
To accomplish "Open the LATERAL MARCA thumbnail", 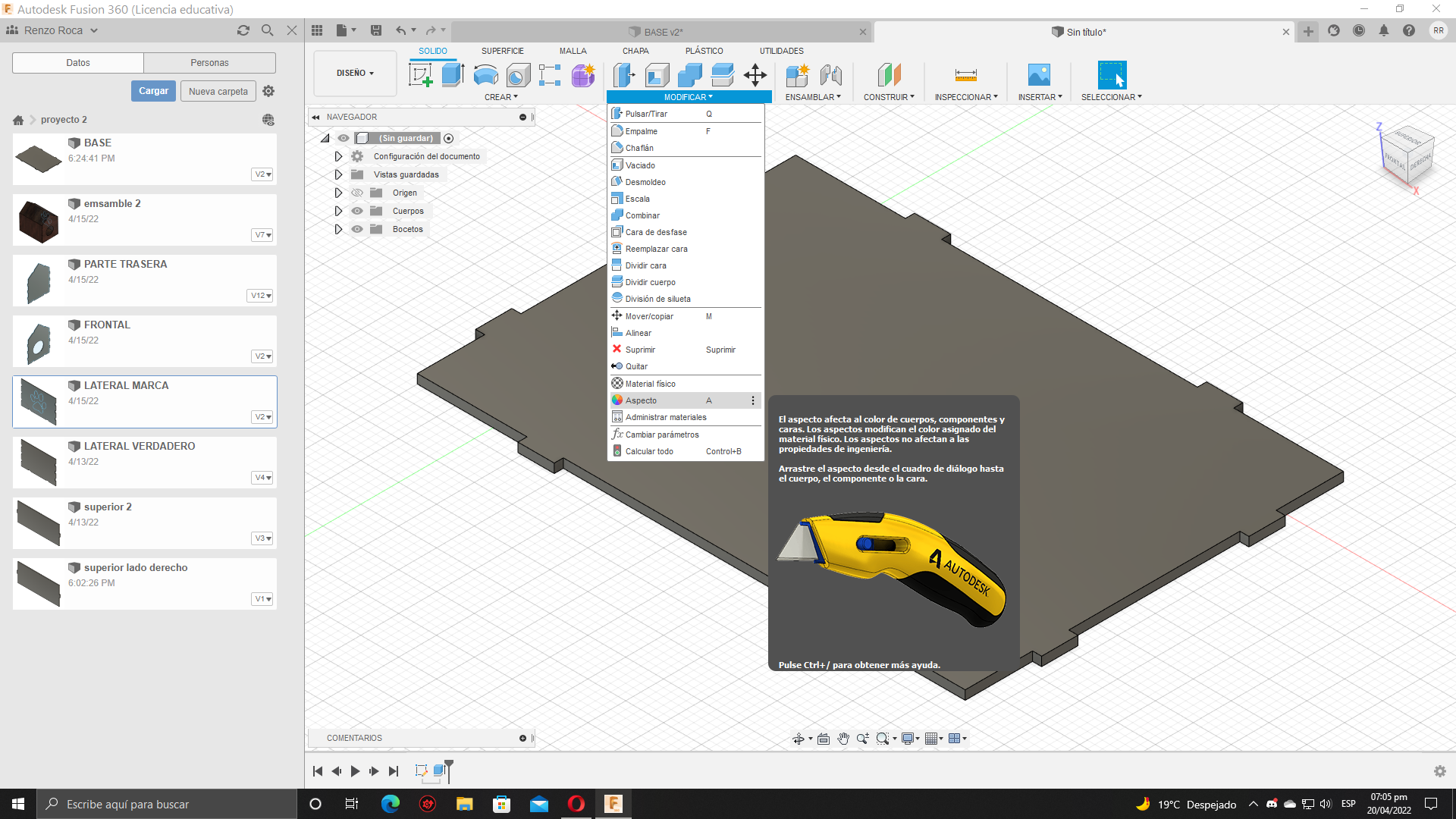I will tap(38, 402).
